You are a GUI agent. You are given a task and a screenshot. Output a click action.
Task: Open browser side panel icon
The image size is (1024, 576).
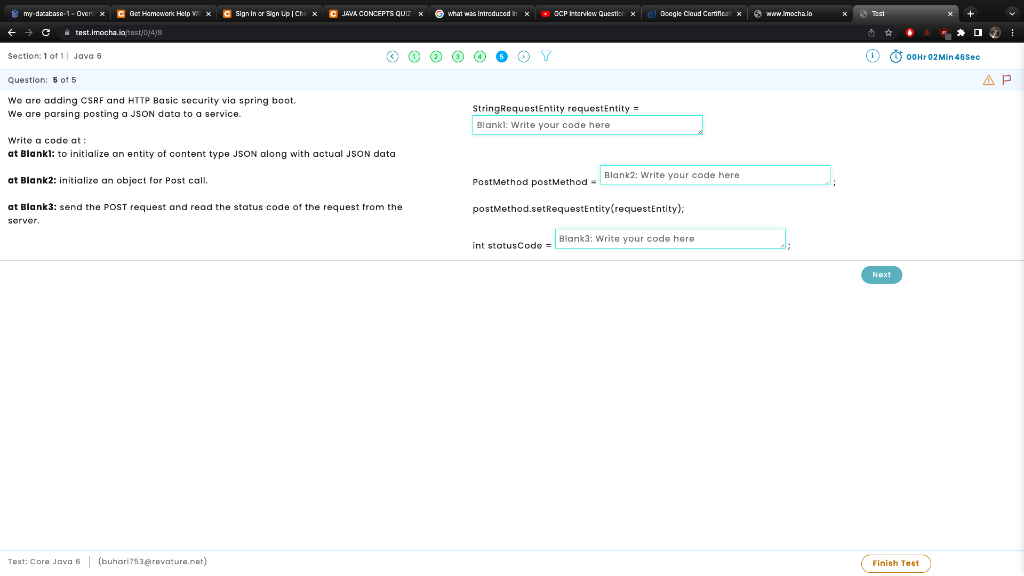[978, 33]
